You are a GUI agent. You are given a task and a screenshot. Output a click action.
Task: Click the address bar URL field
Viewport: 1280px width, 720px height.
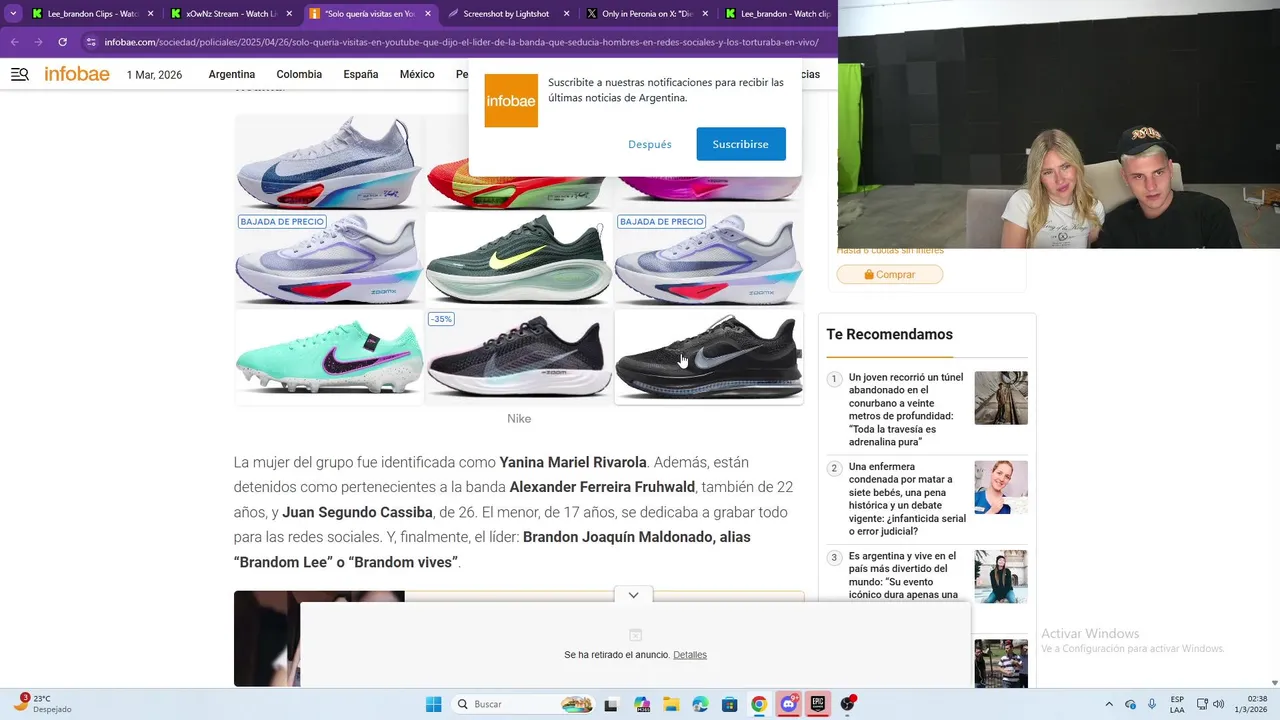461,42
